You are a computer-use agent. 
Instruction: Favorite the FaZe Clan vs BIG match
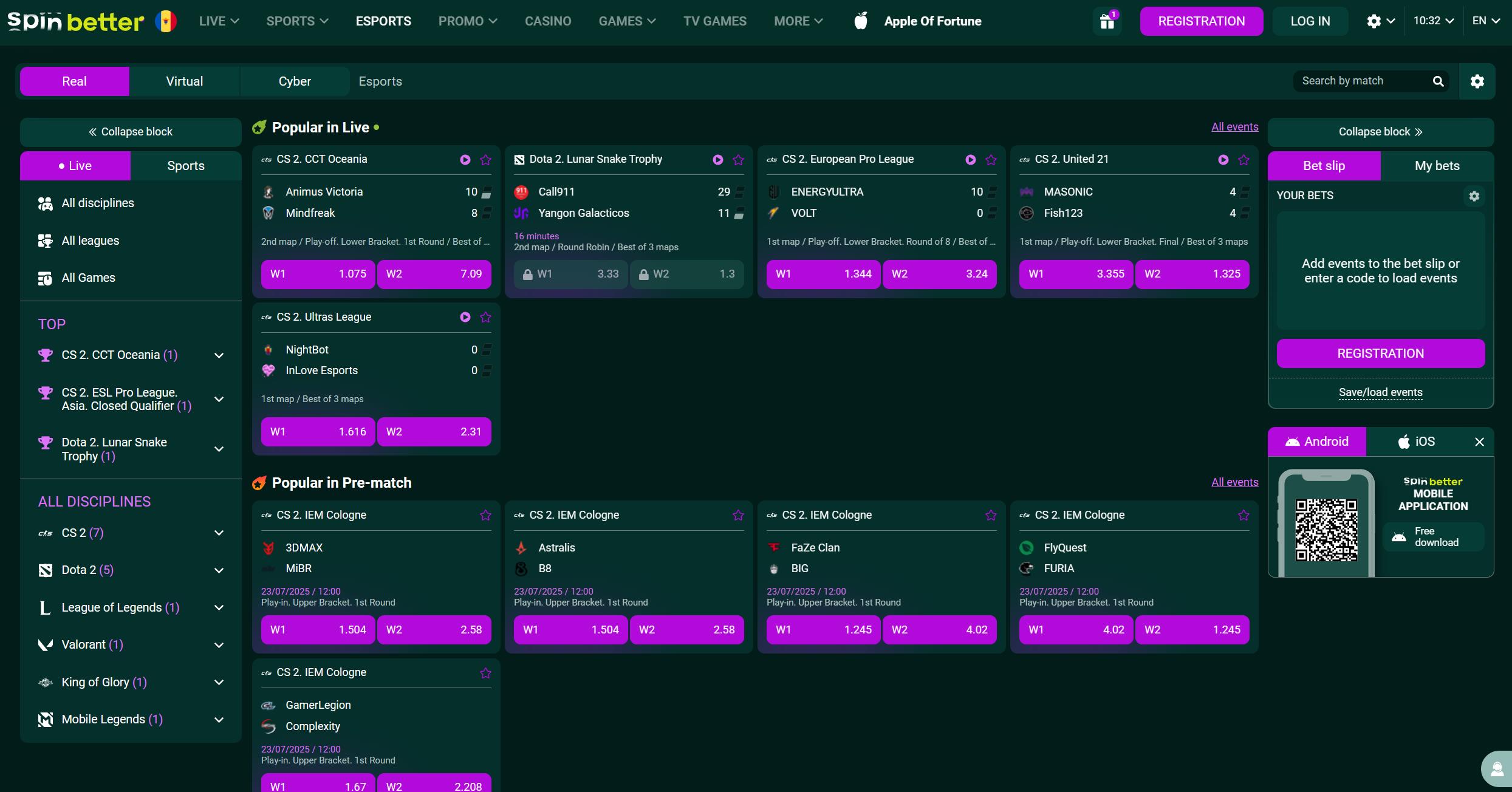[991, 515]
